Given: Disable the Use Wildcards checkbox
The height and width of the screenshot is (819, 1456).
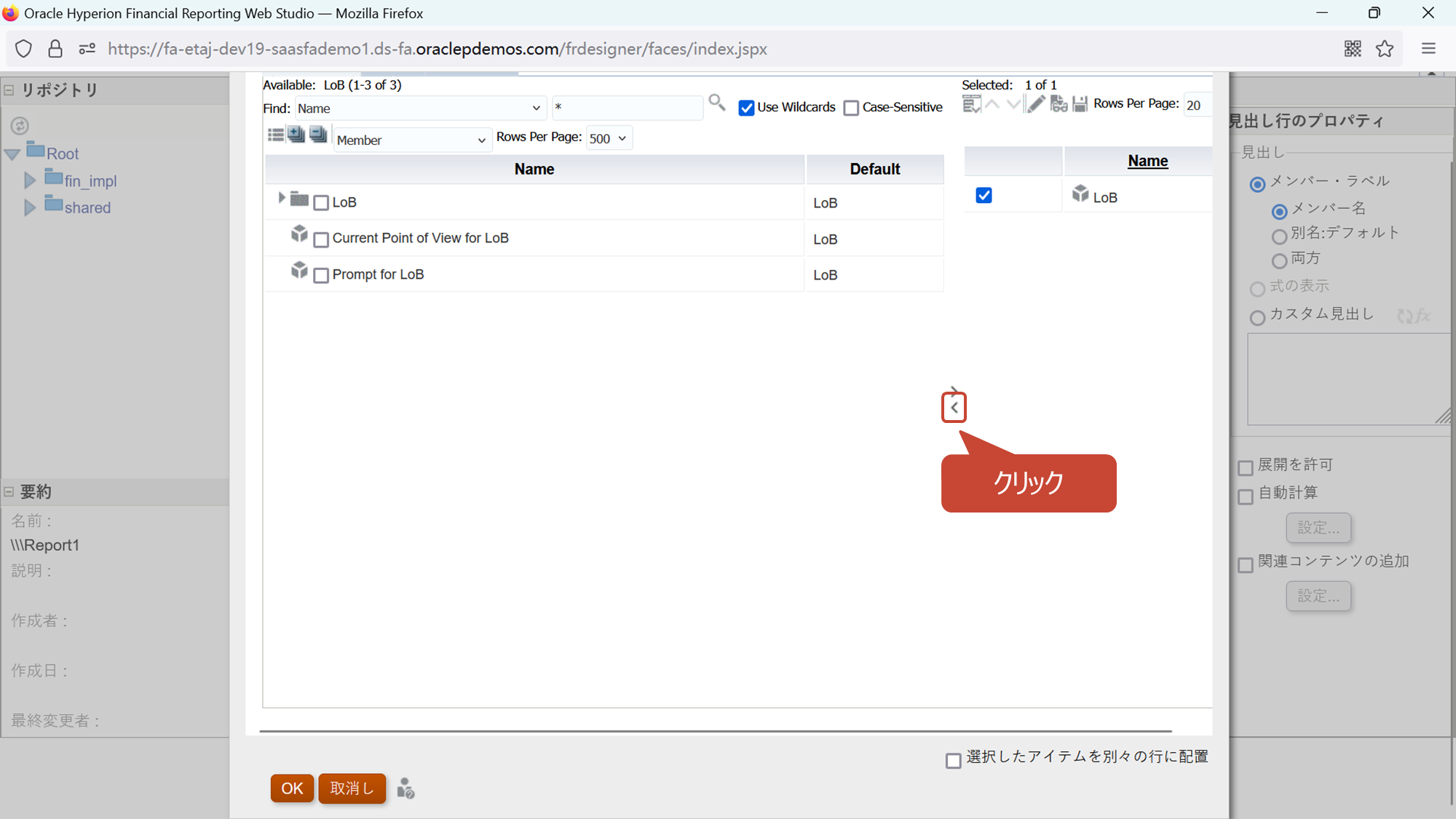Looking at the screenshot, I should tap(746, 108).
